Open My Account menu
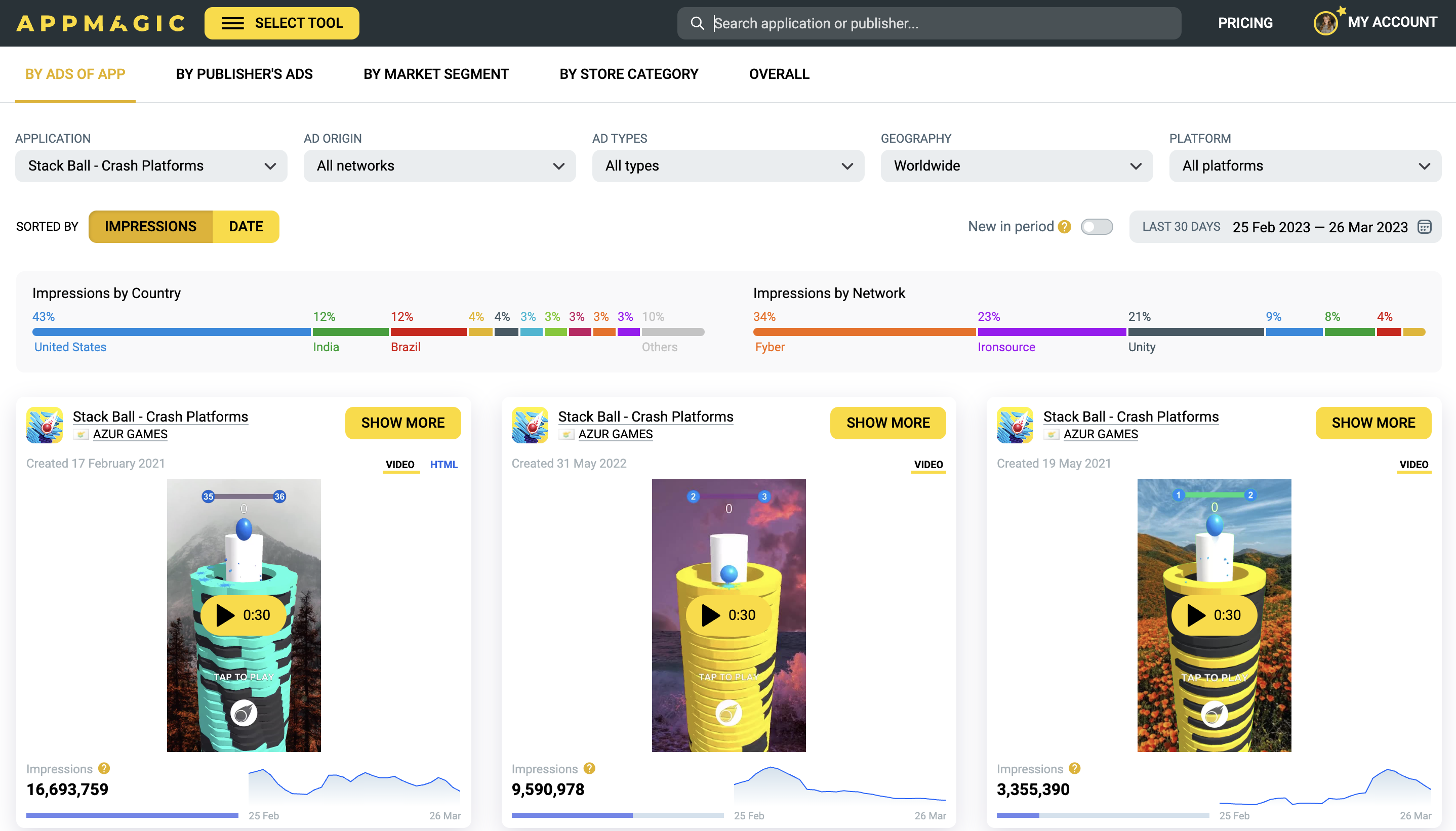The height and width of the screenshot is (831, 1456). (1375, 23)
